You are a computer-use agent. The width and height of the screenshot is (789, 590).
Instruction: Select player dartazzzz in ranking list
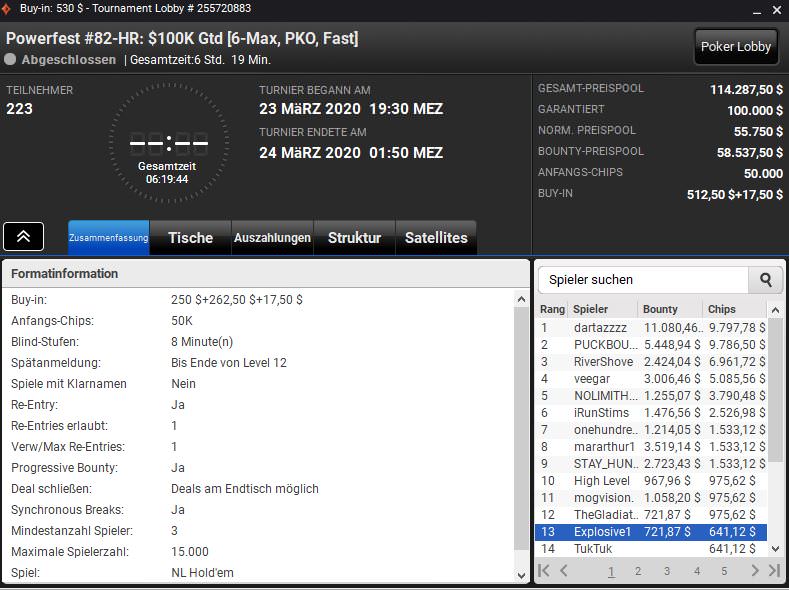tap(602, 327)
